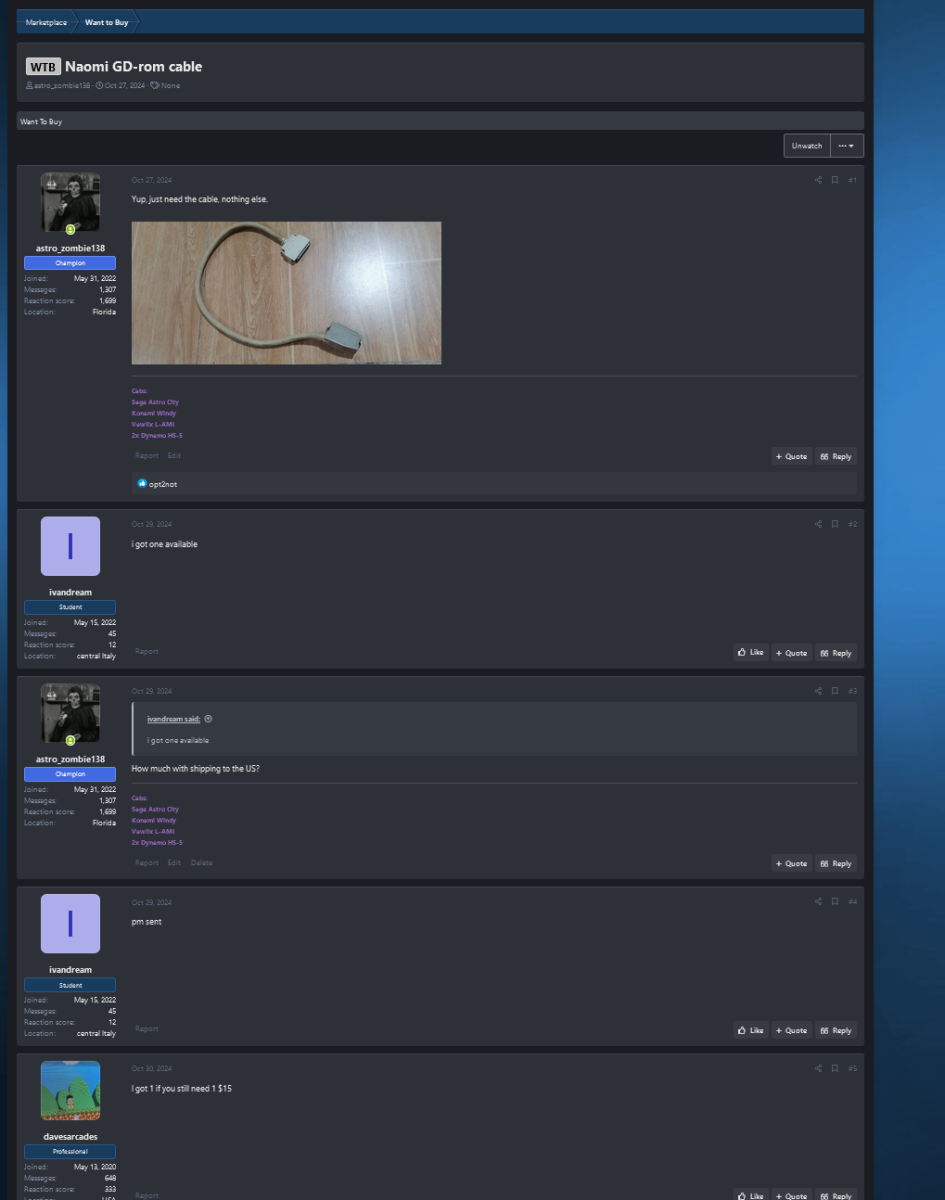
Task: Like the 'pm sent' post
Action: [x=751, y=1031]
